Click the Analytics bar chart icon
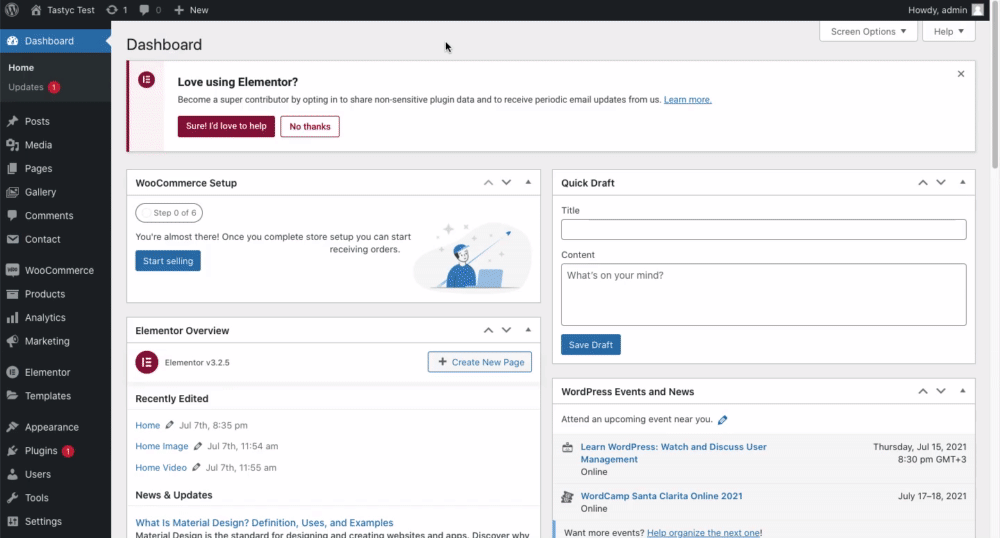1000x538 pixels. (x=12, y=317)
